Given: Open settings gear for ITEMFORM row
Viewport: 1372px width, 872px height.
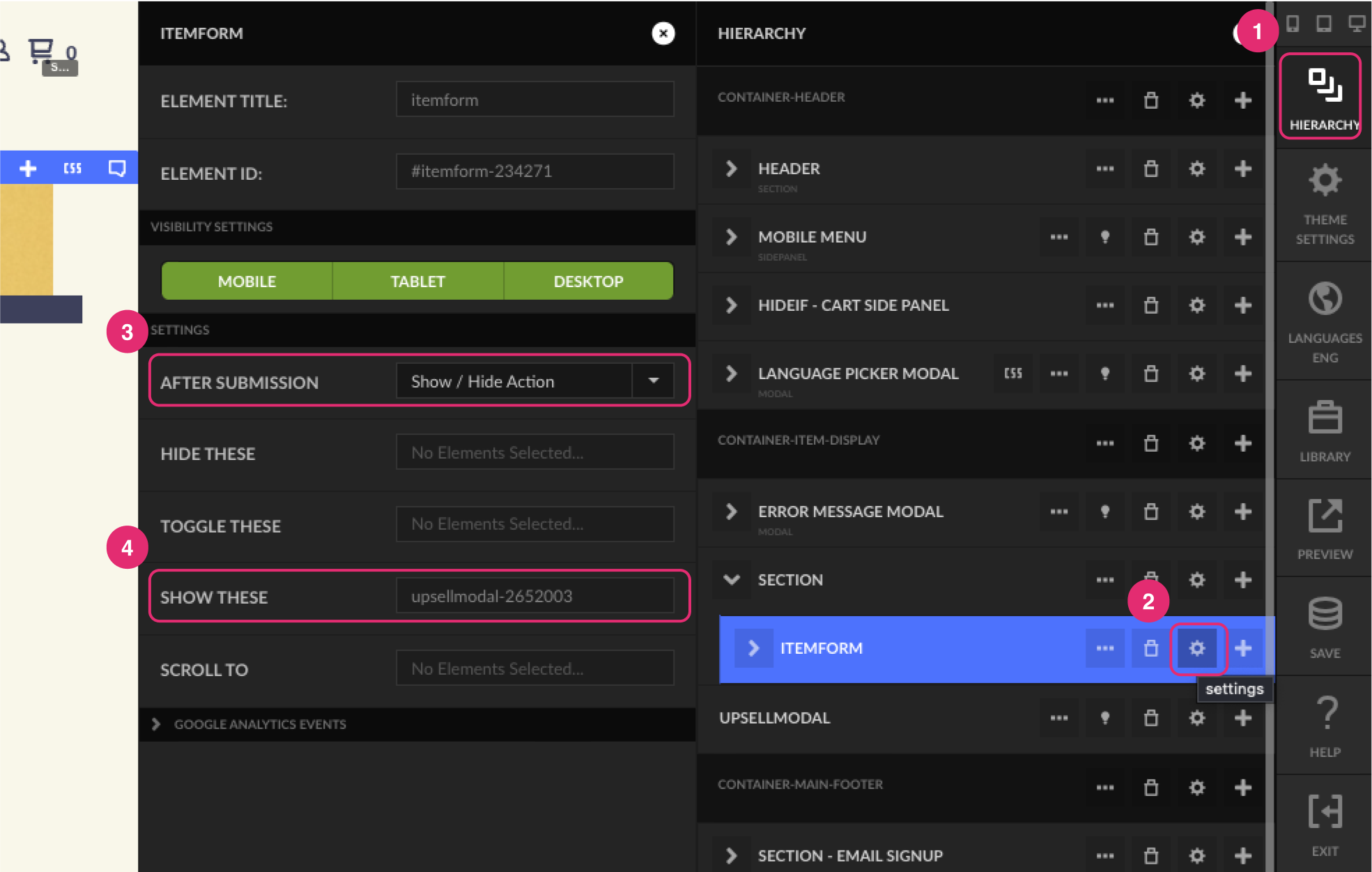Looking at the screenshot, I should point(1196,648).
